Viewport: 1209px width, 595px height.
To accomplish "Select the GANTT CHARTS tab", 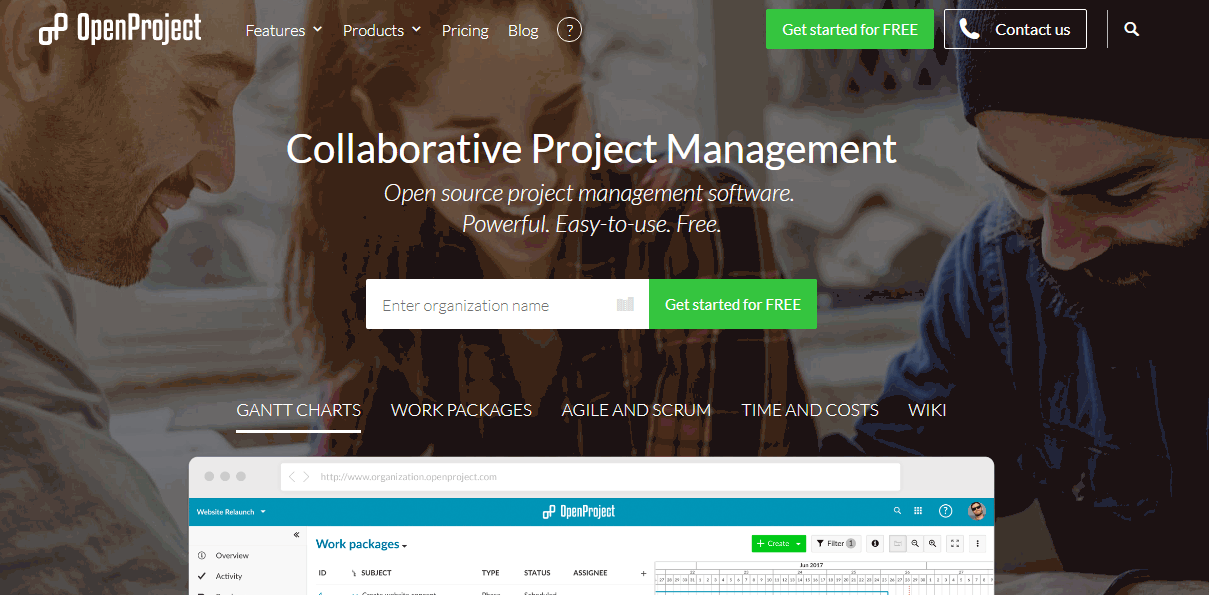I will [x=298, y=410].
